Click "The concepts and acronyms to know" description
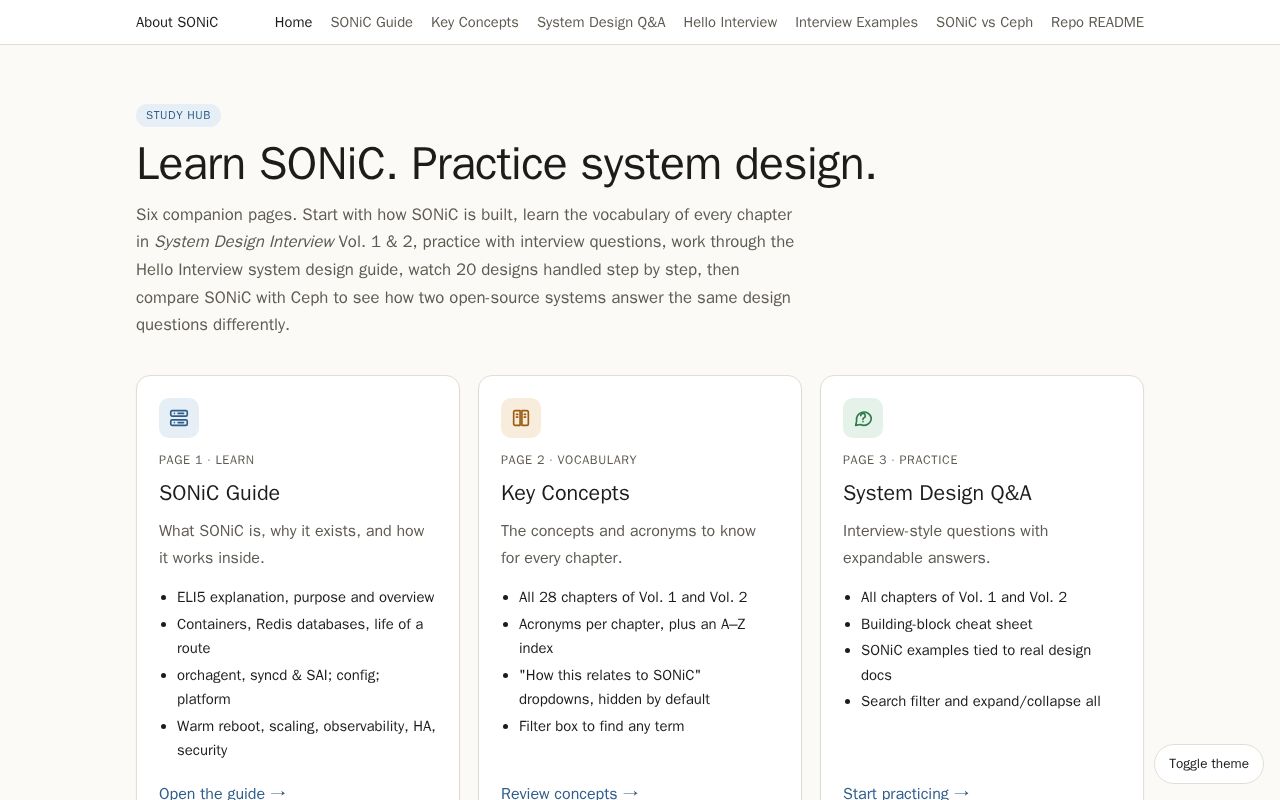 click(628, 544)
